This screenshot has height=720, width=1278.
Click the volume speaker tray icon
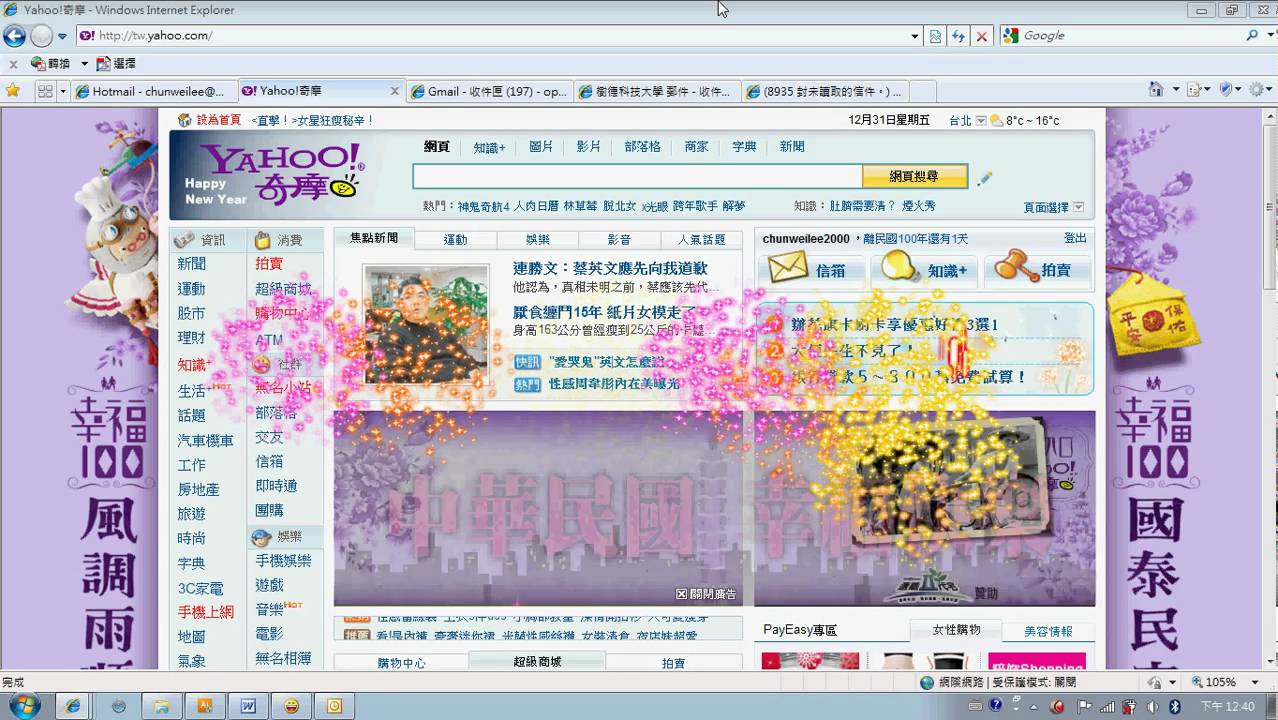coord(1153,706)
